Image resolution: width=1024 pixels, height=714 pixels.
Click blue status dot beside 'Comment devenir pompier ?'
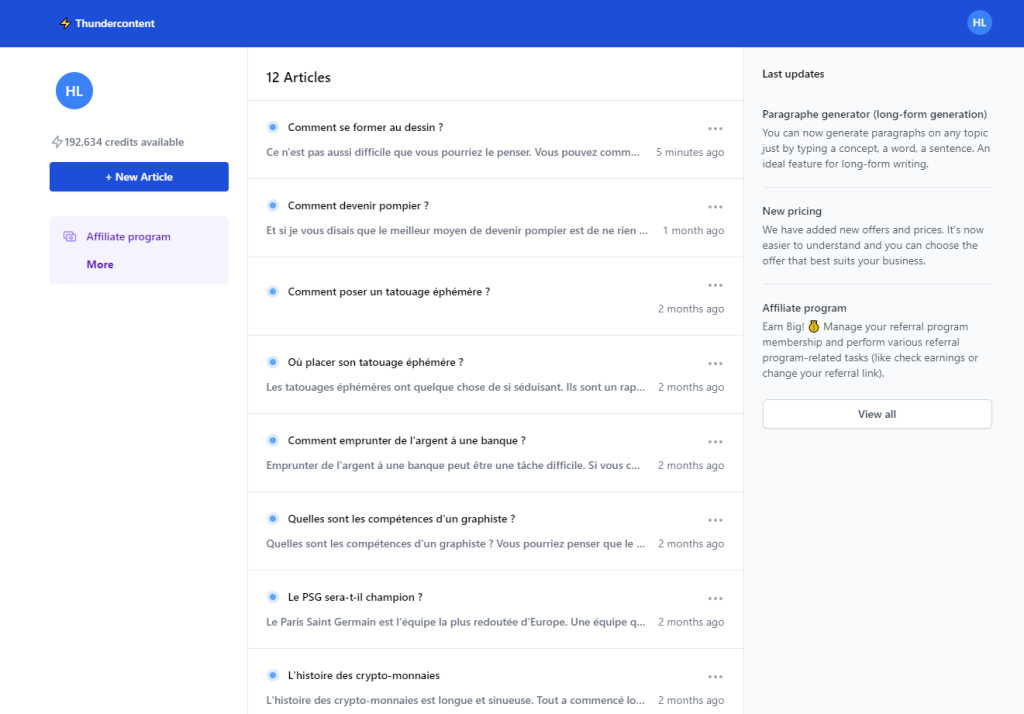272,205
